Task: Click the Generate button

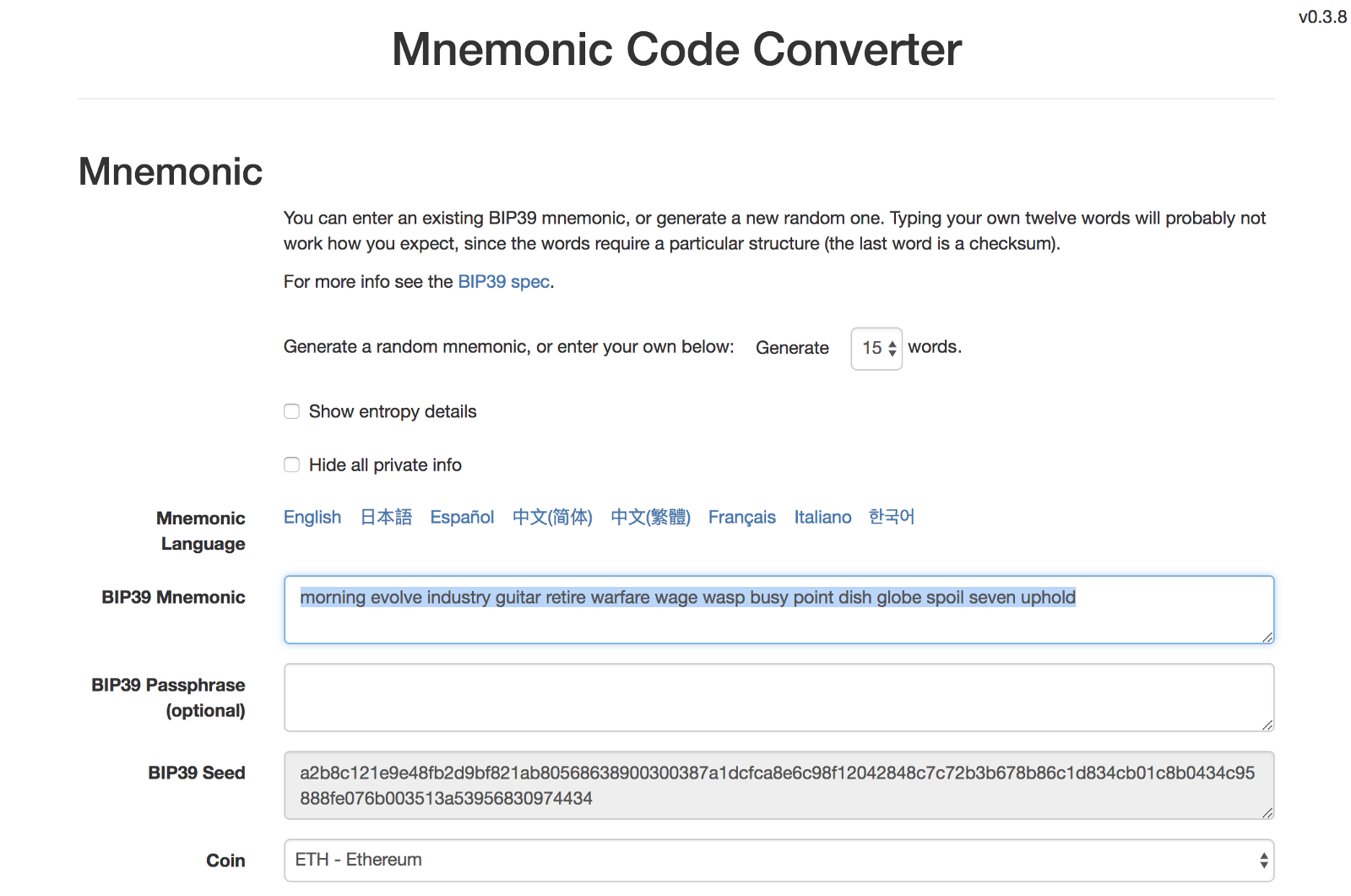Action: pyautogui.click(x=792, y=348)
